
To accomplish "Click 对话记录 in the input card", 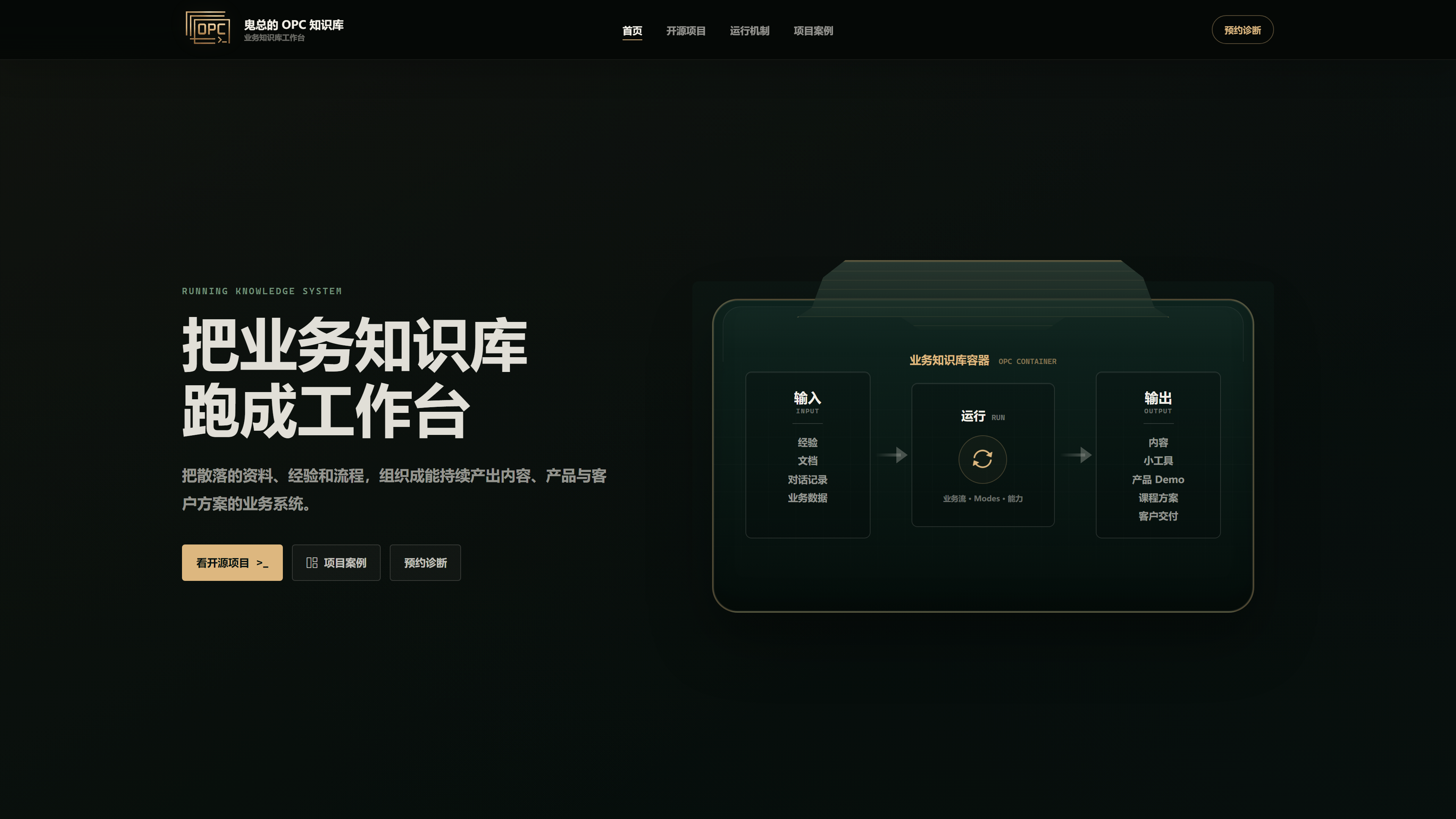I will click(x=807, y=480).
